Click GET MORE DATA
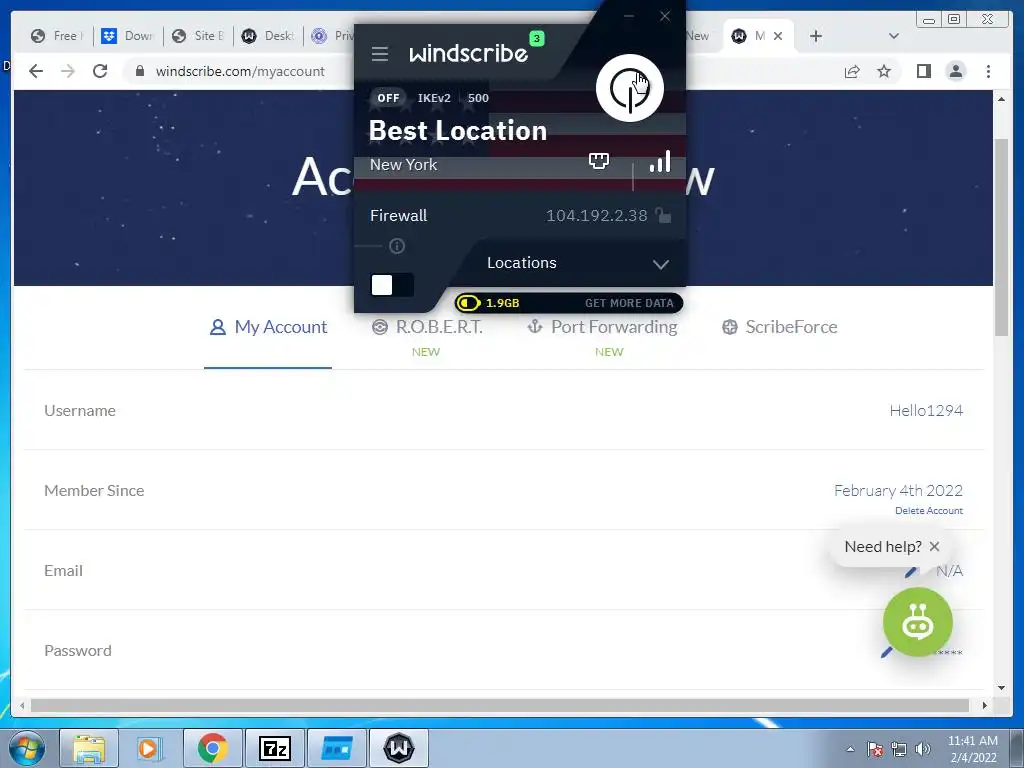This screenshot has width=1024, height=768. click(x=629, y=303)
